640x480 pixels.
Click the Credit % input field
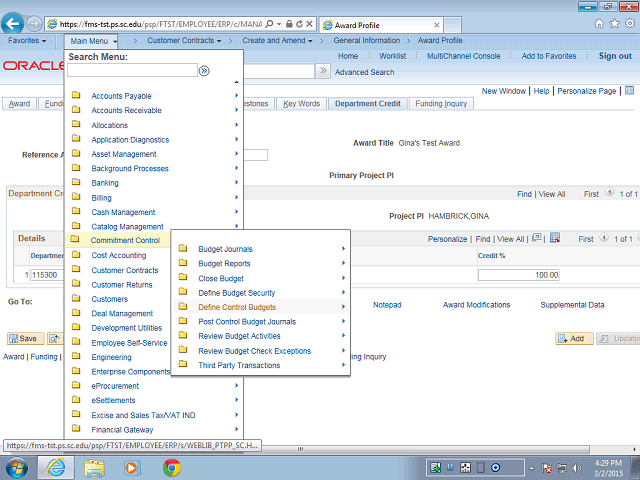518,274
